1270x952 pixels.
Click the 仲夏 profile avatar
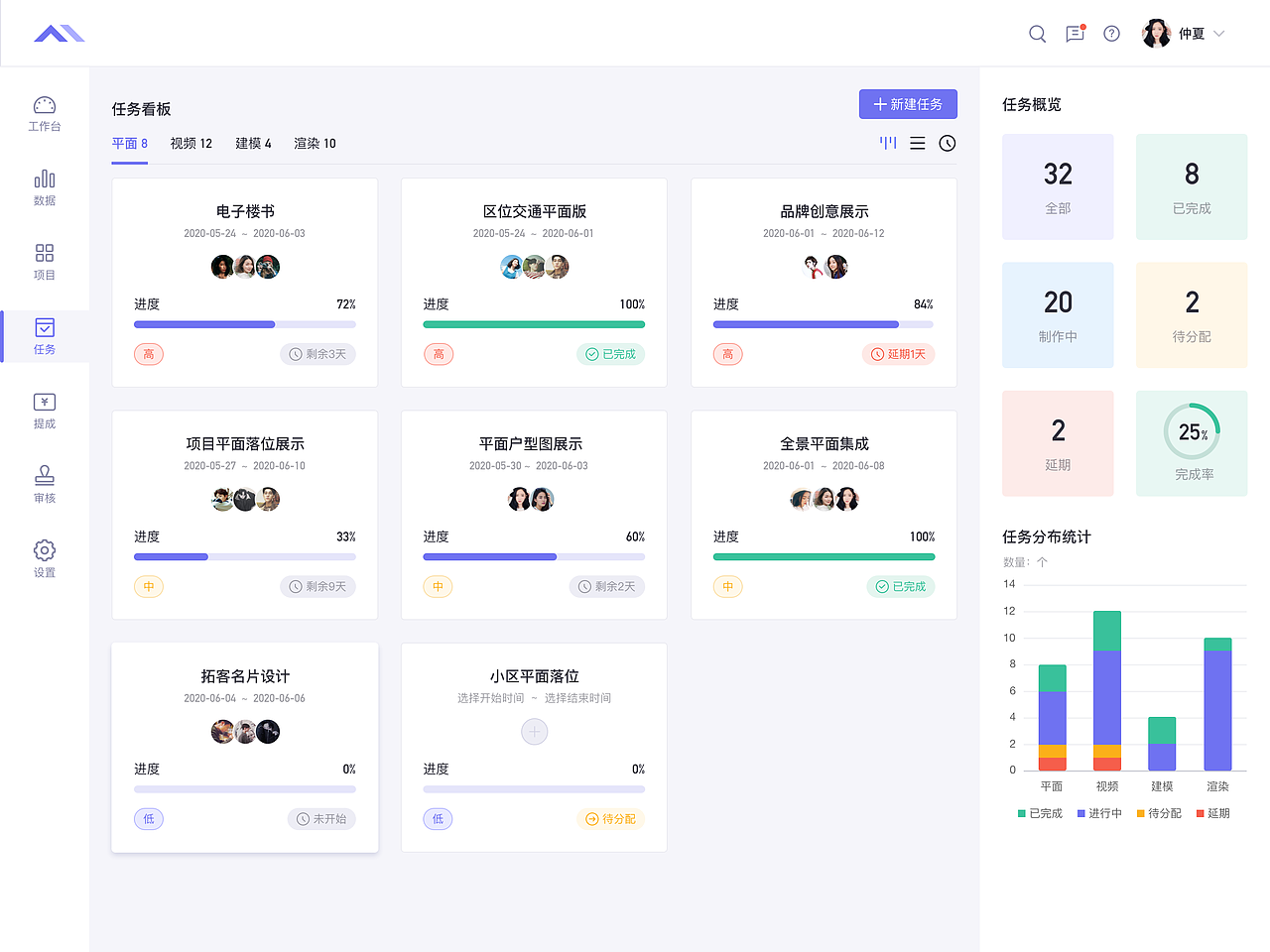point(1156,33)
